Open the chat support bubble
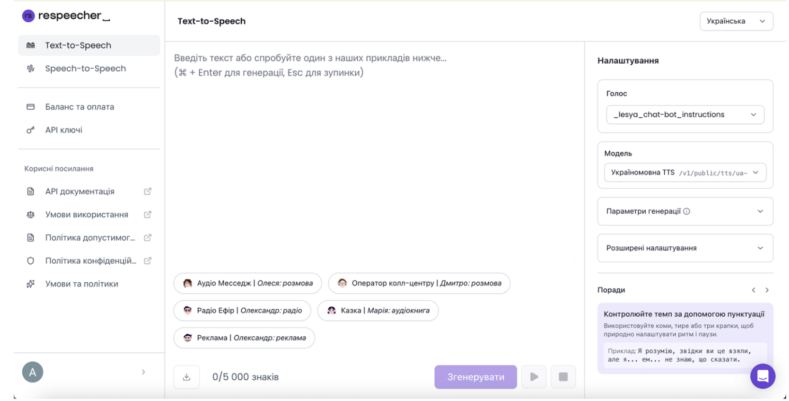Viewport: 789px width, 401px height. point(763,376)
